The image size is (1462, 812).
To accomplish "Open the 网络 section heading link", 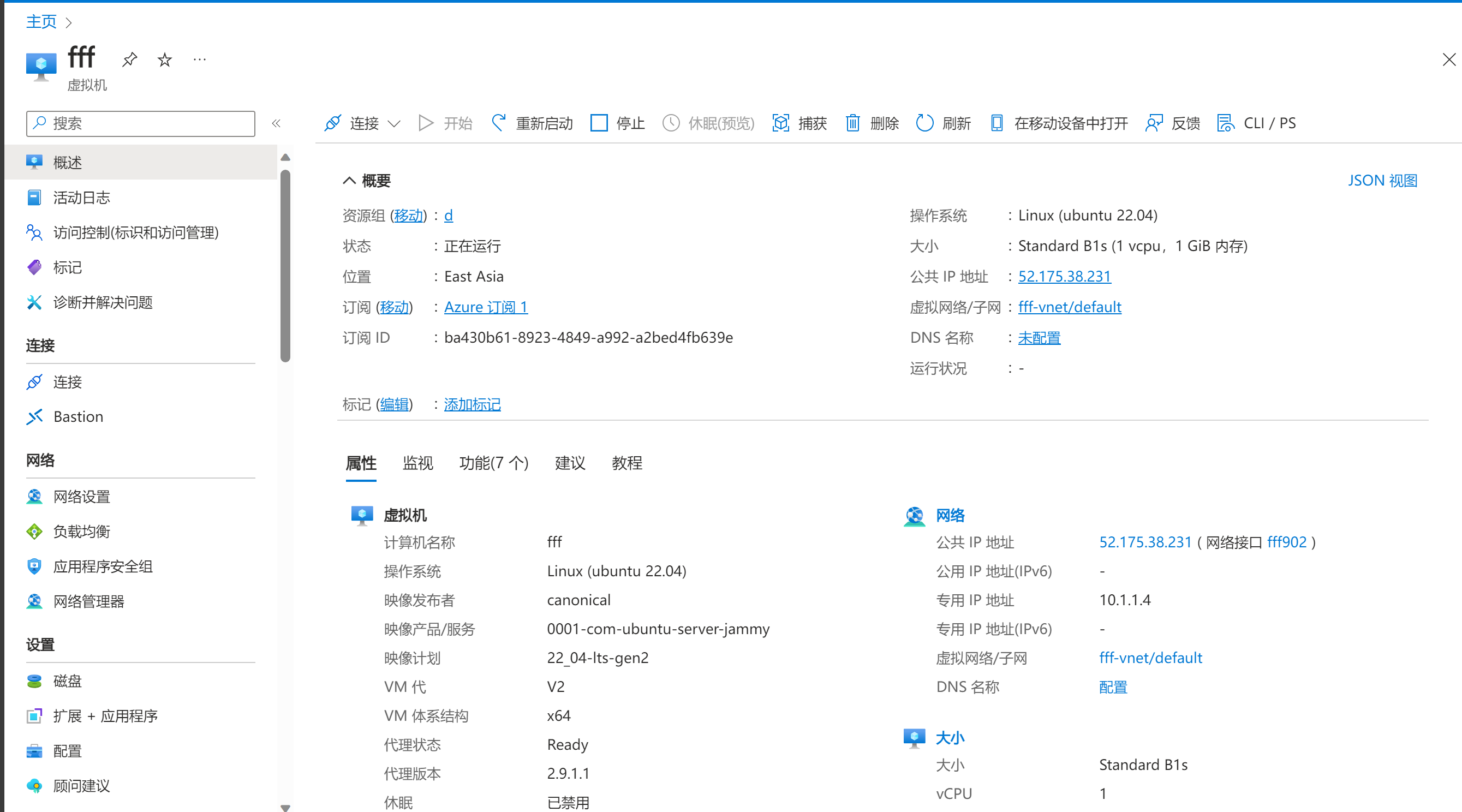I will point(950,515).
